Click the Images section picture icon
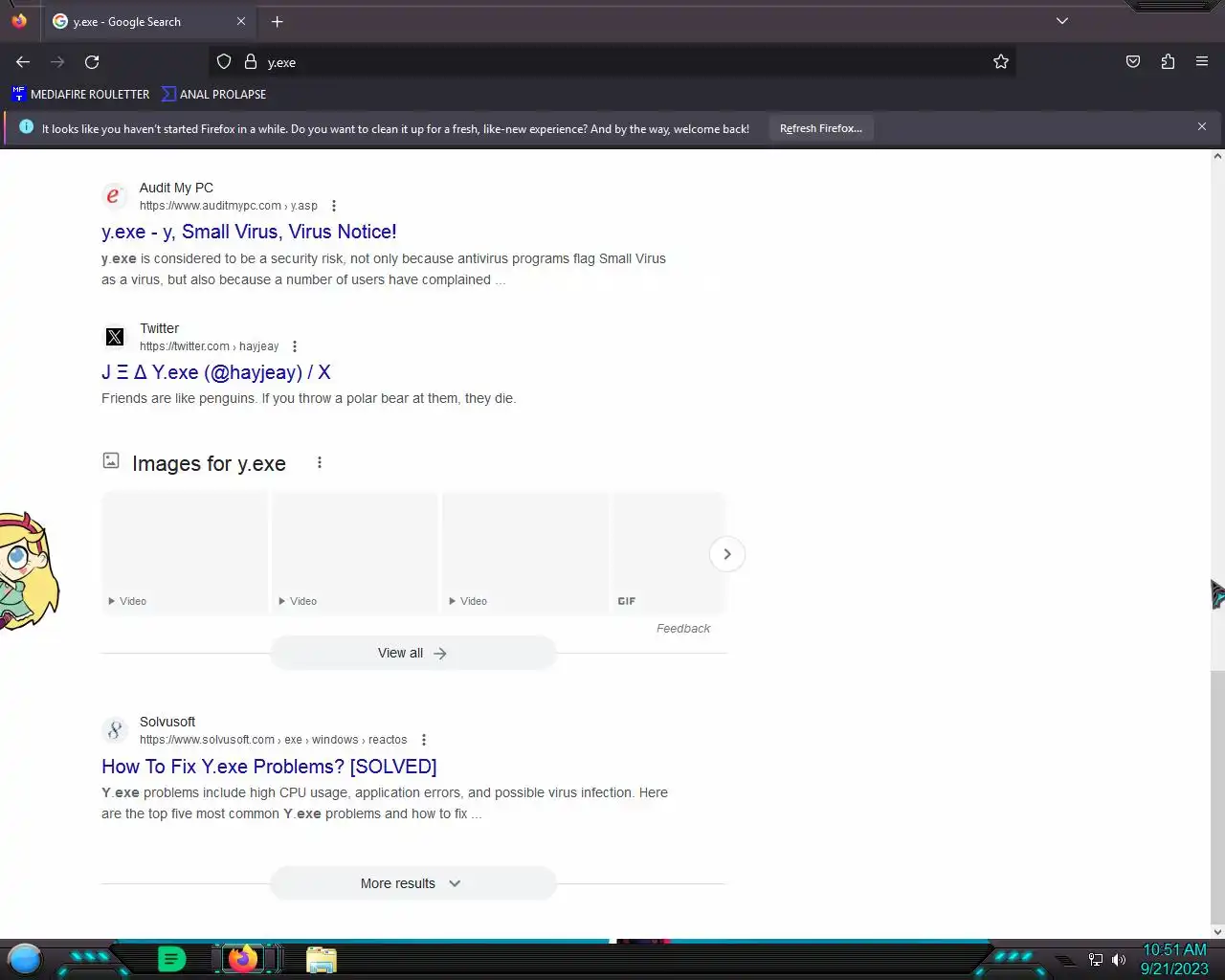Image resolution: width=1225 pixels, height=980 pixels. (111, 461)
